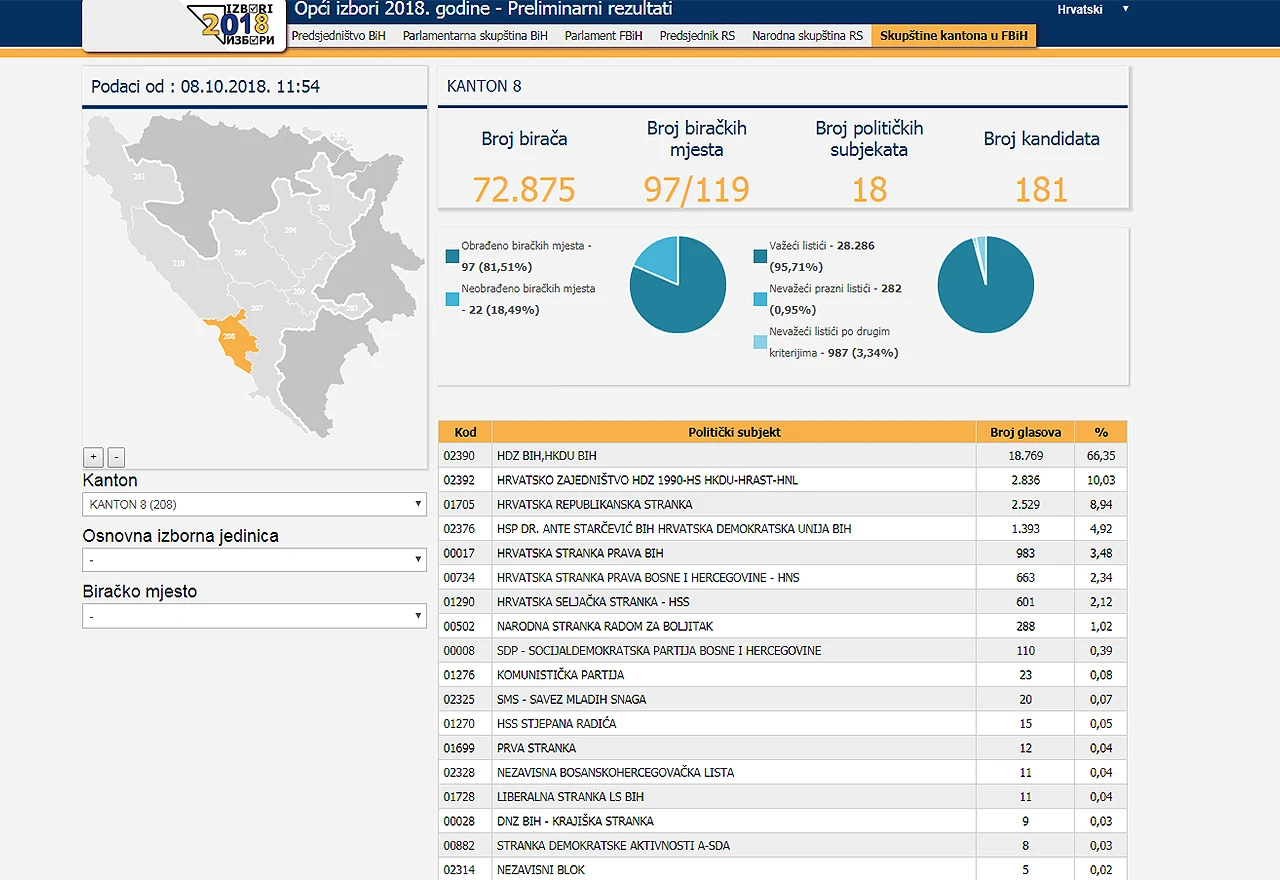Screen dimensions: 1280x880
Task: Click the valid ballots pie chart
Action: (x=986, y=285)
